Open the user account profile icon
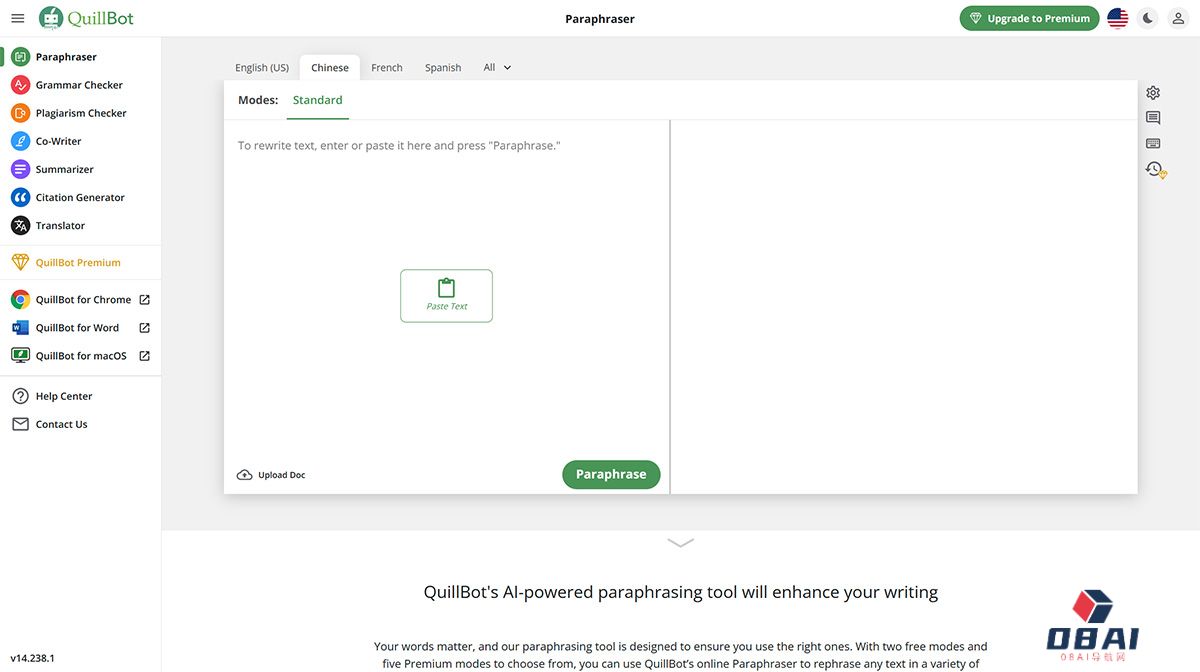The image size is (1200, 672). tap(1178, 18)
